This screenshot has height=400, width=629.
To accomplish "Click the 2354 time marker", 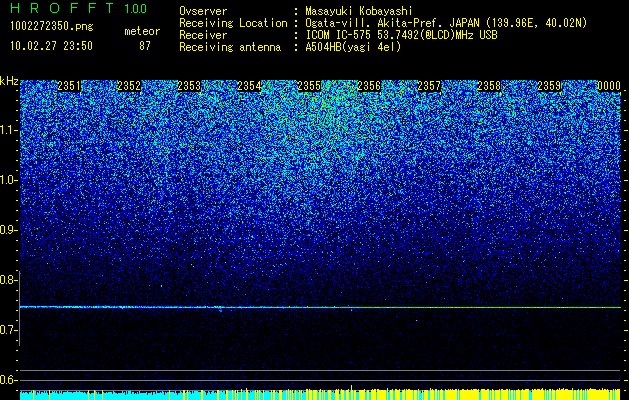I will [249, 86].
